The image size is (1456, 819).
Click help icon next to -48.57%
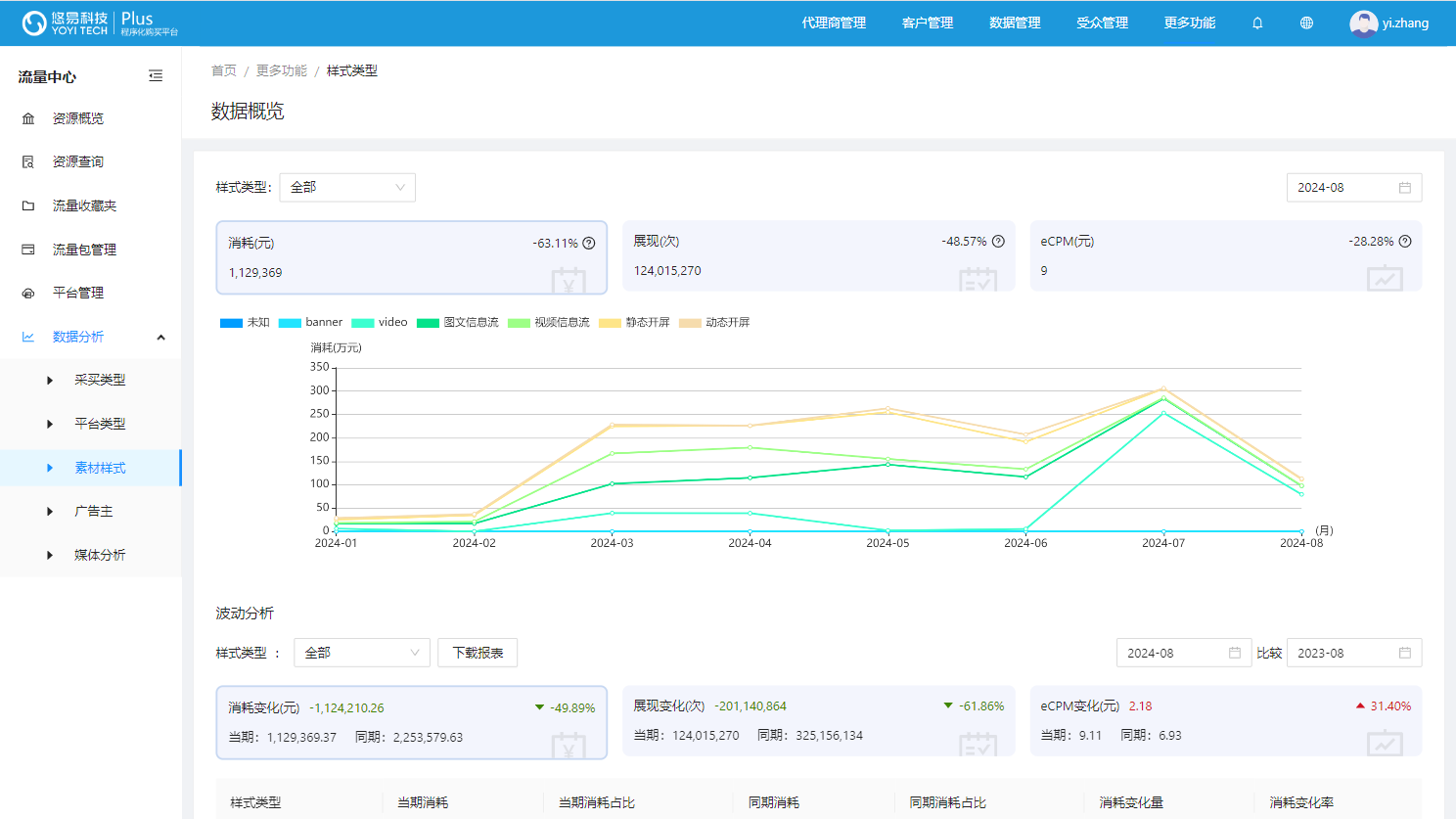click(x=998, y=242)
